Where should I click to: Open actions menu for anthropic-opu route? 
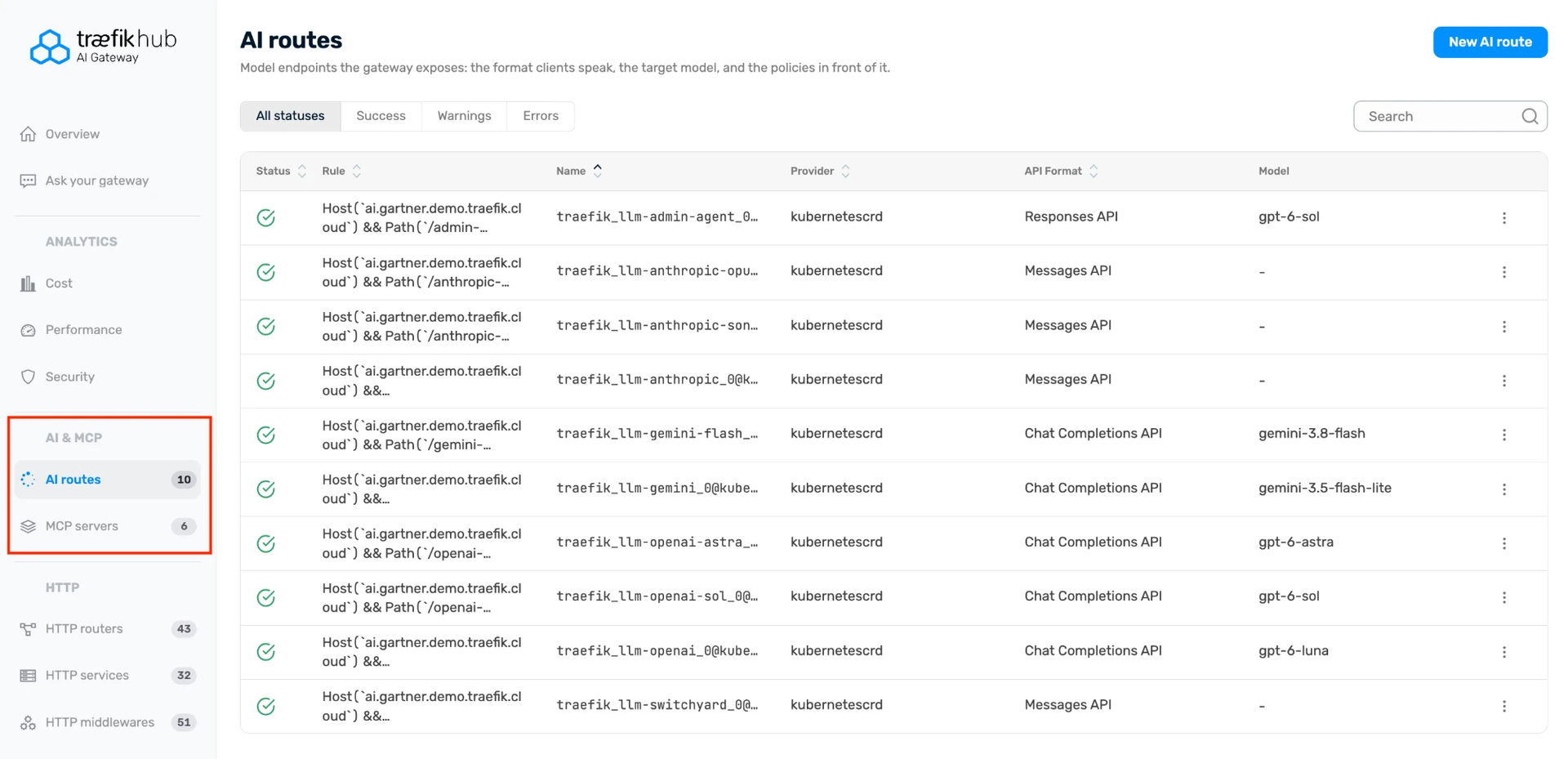click(x=1504, y=272)
